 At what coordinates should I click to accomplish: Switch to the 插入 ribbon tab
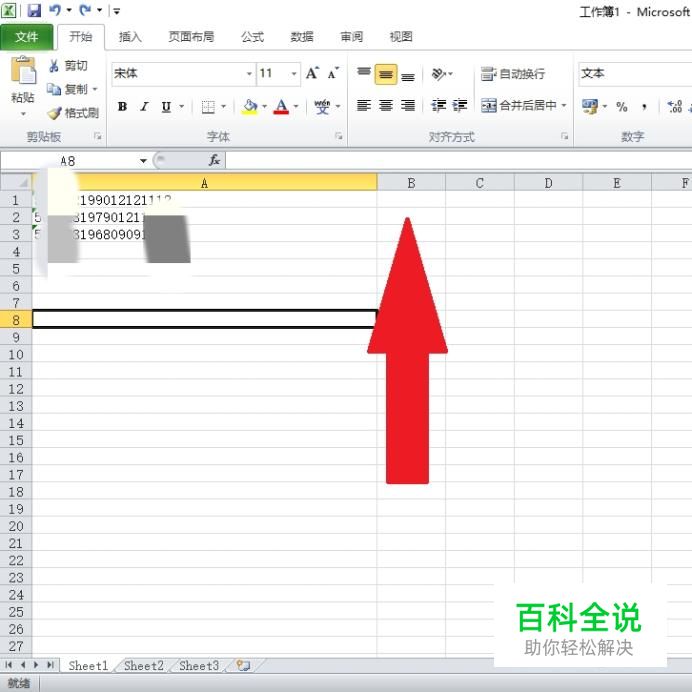(130, 37)
